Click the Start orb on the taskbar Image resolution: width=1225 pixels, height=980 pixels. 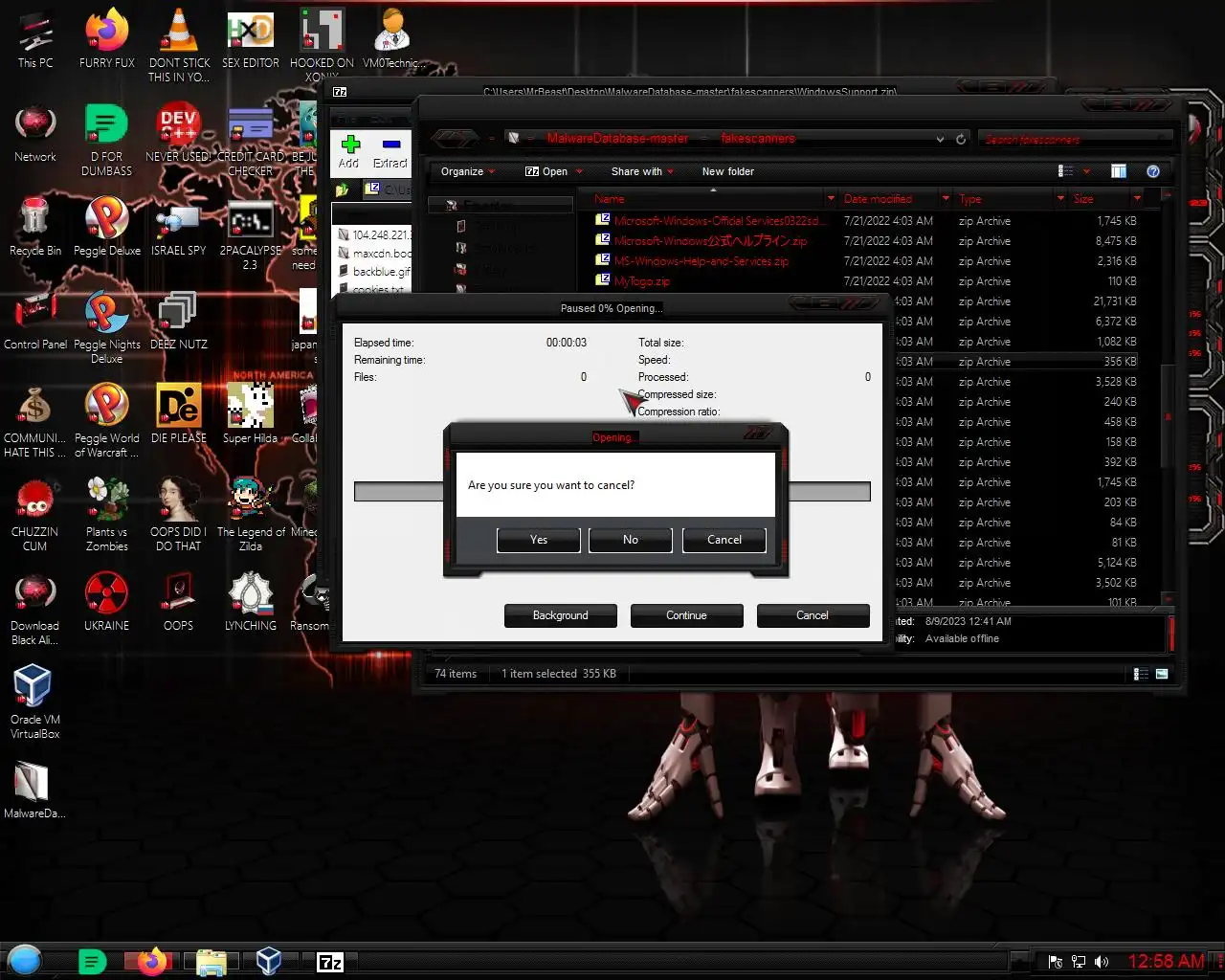click(x=25, y=960)
